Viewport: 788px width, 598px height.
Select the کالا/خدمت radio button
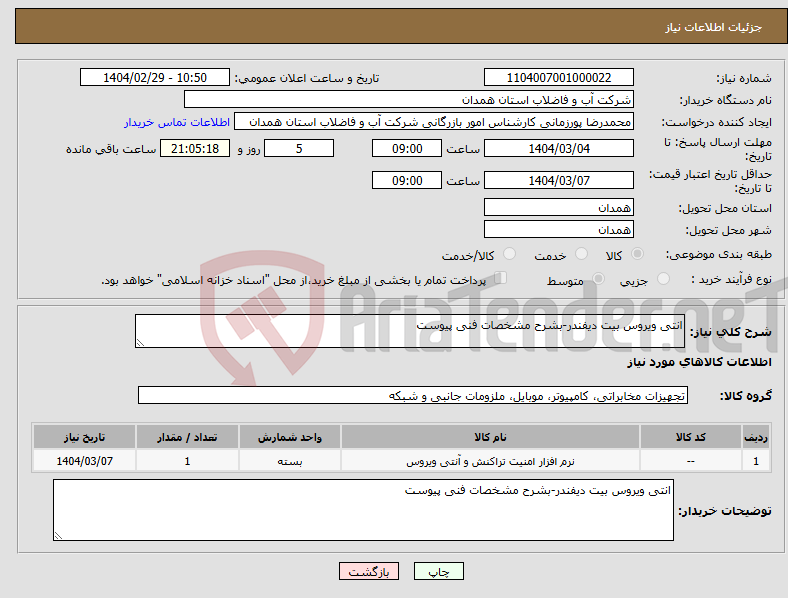pos(510,254)
